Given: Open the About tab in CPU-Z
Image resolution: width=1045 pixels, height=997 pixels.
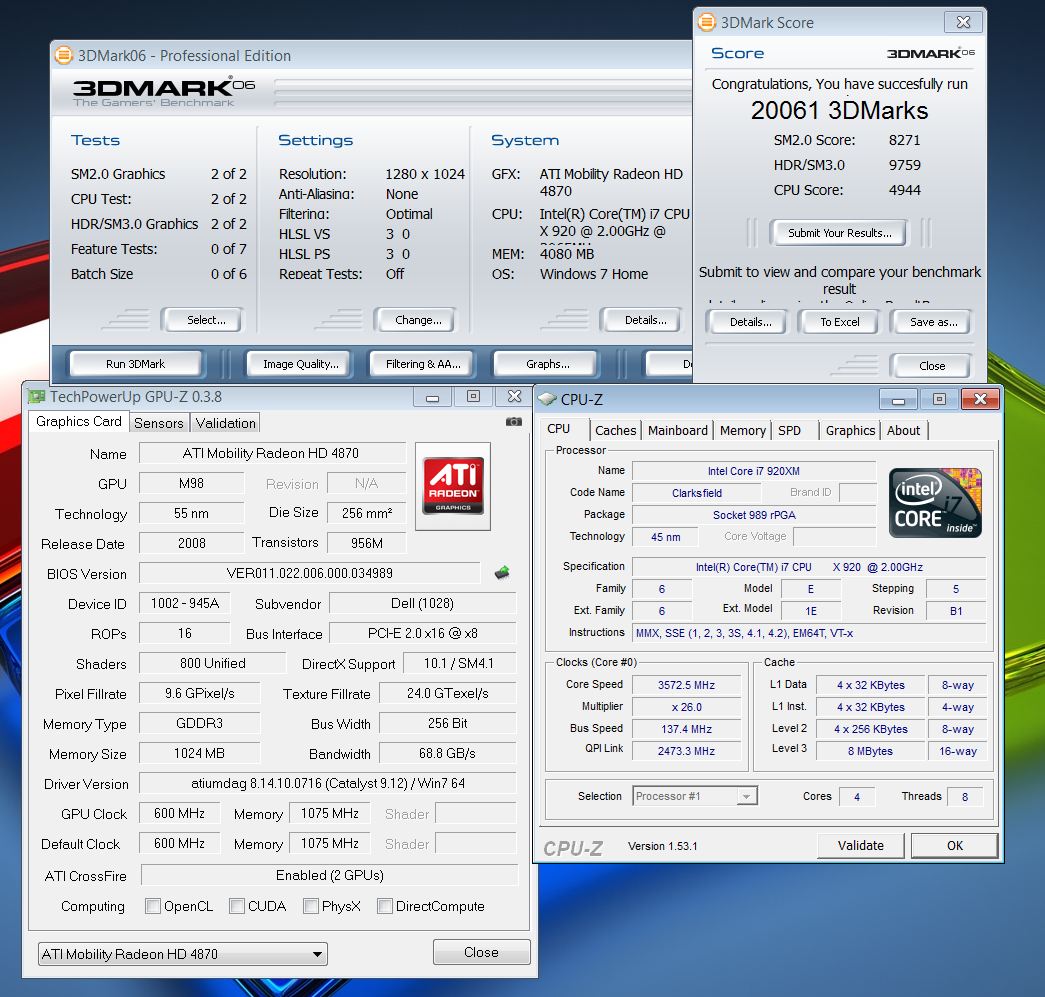Looking at the screenshot, I should pyautogui.click(x=903, y=431).
